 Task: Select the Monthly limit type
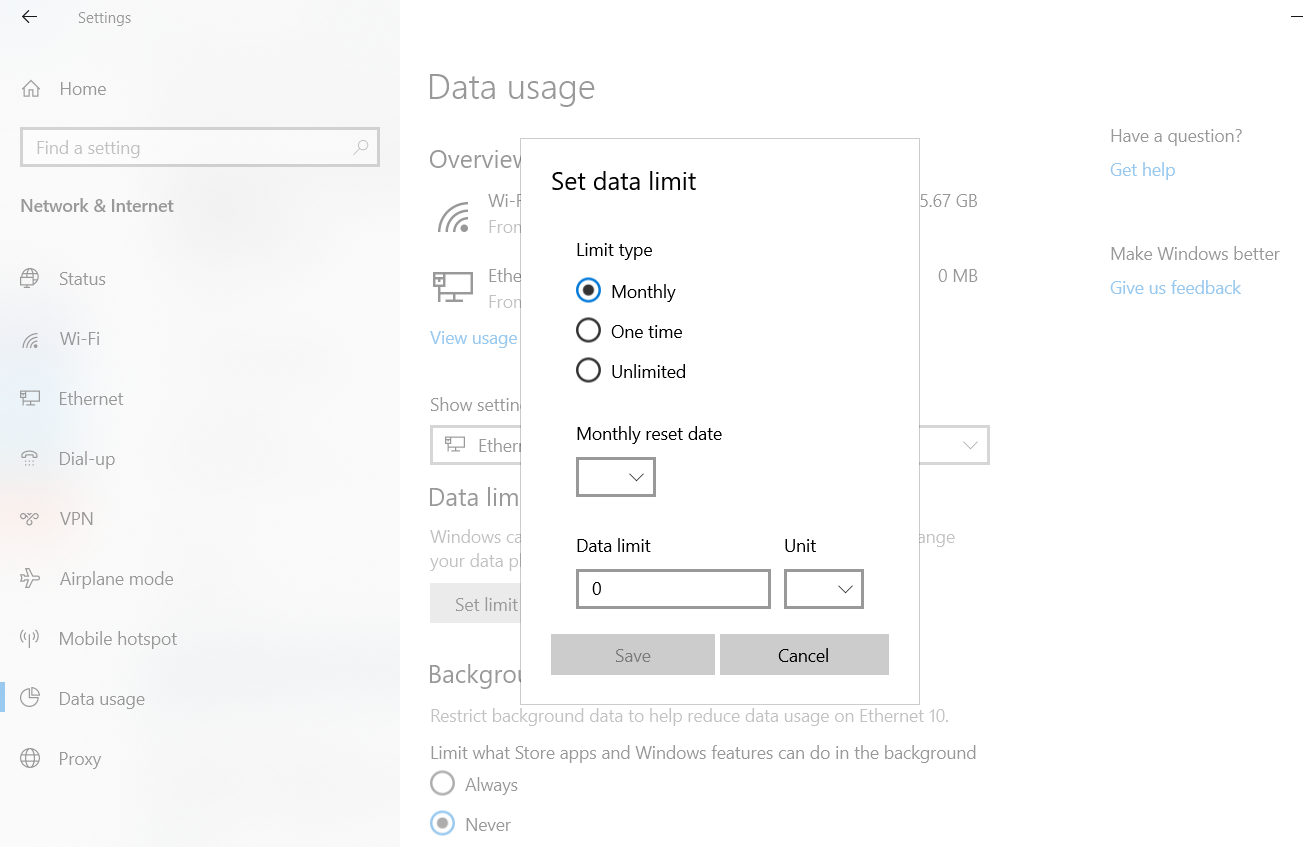pyautogui.click(x=589, y=291)
